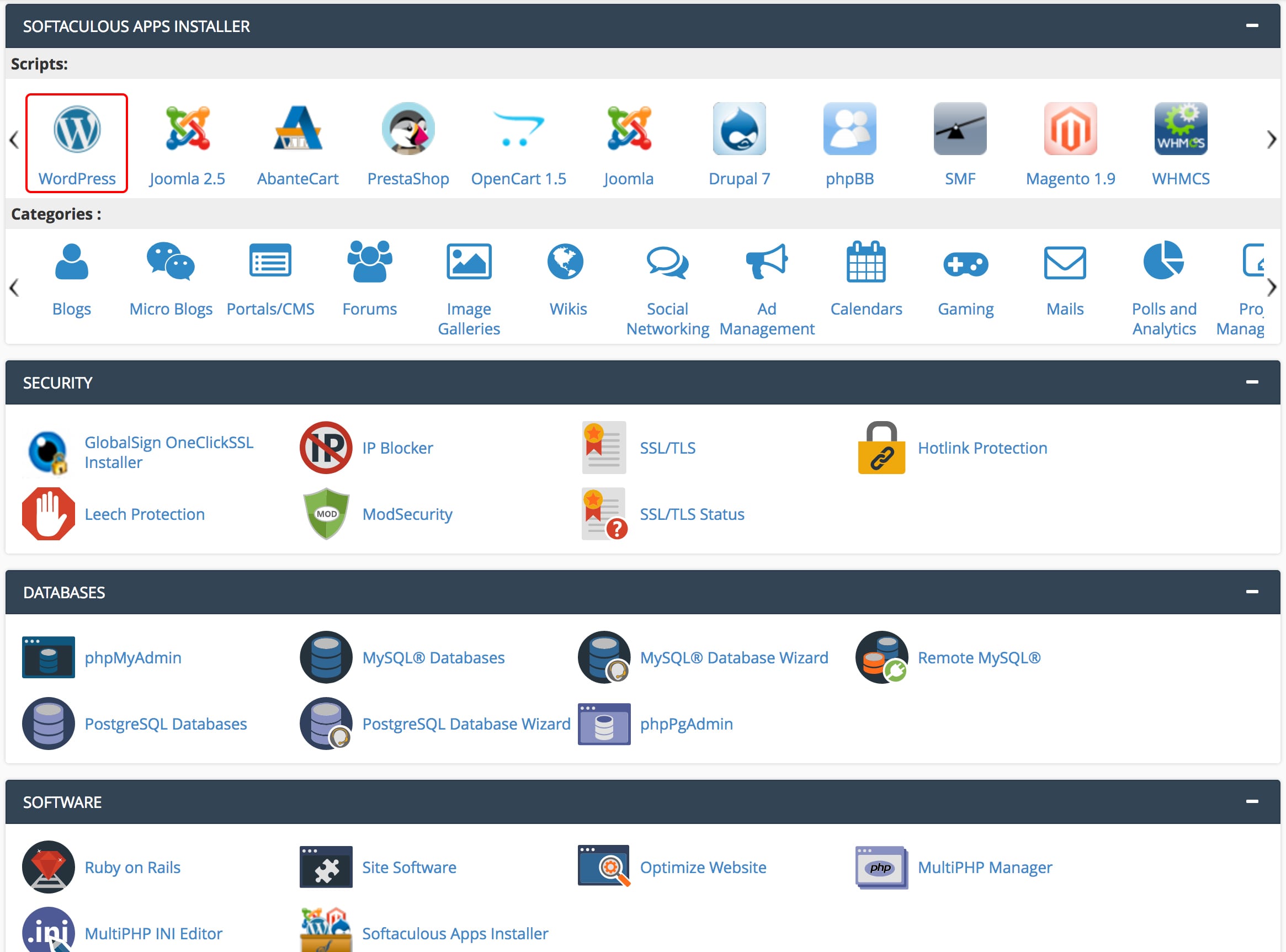The image size is (1286, 952).
Task: Open the Gaming category icon
Action: point(965,263)
